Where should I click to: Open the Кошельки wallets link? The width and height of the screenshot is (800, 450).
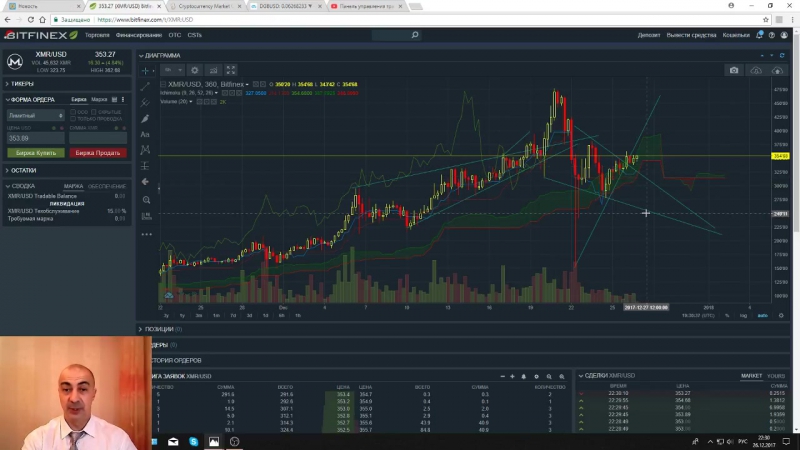pos(736,35)
